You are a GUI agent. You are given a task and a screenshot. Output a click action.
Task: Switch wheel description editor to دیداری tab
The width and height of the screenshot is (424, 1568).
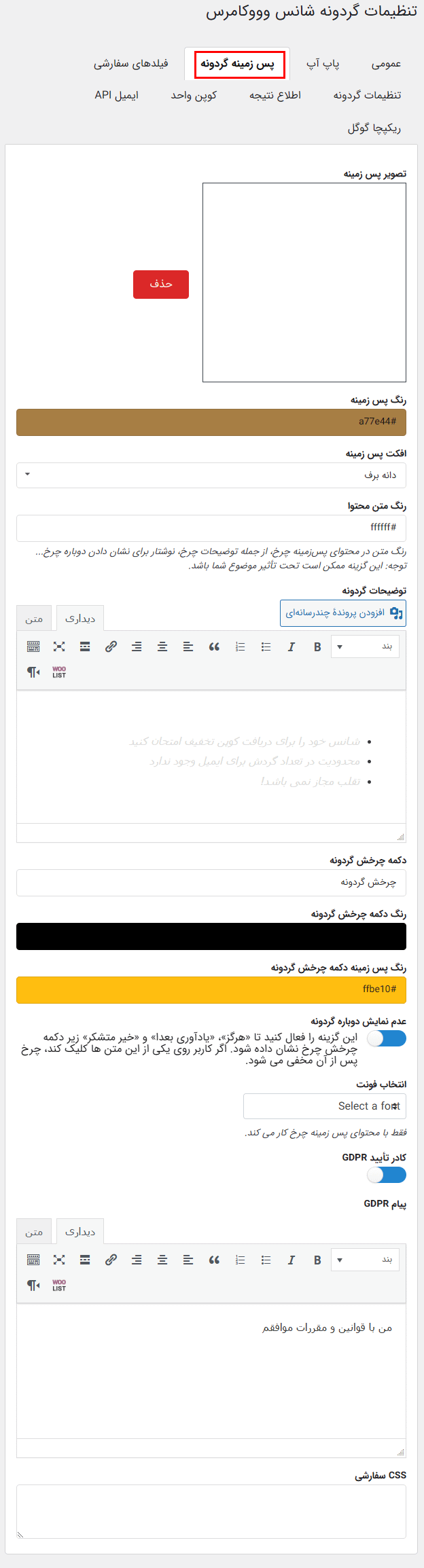point(80,618)
